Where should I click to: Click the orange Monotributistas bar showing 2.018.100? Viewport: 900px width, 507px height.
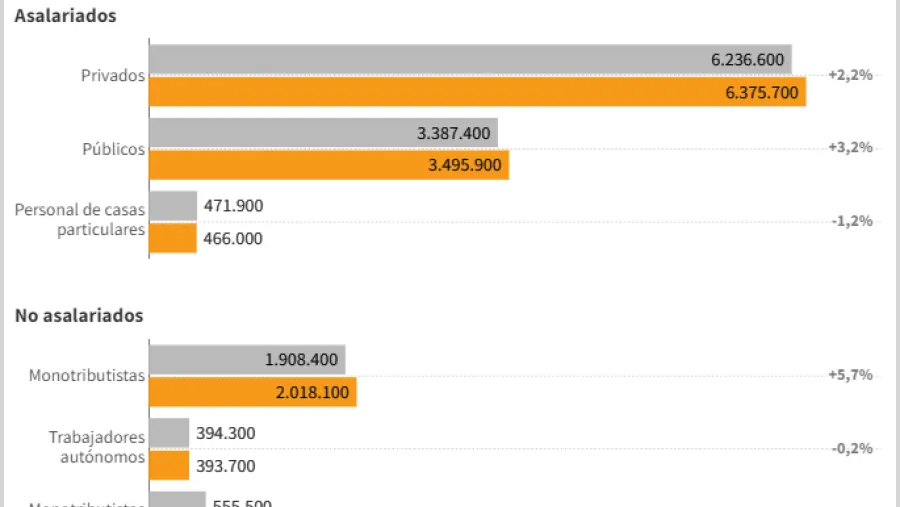coord(253,392)
